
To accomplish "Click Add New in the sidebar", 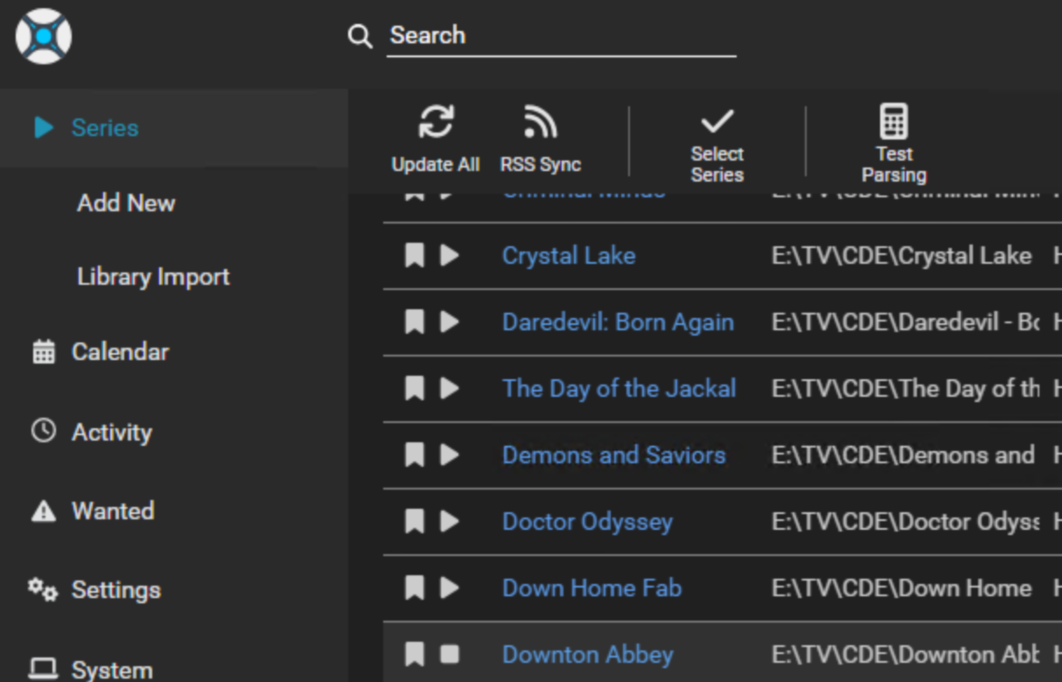I will coord(126,203).
